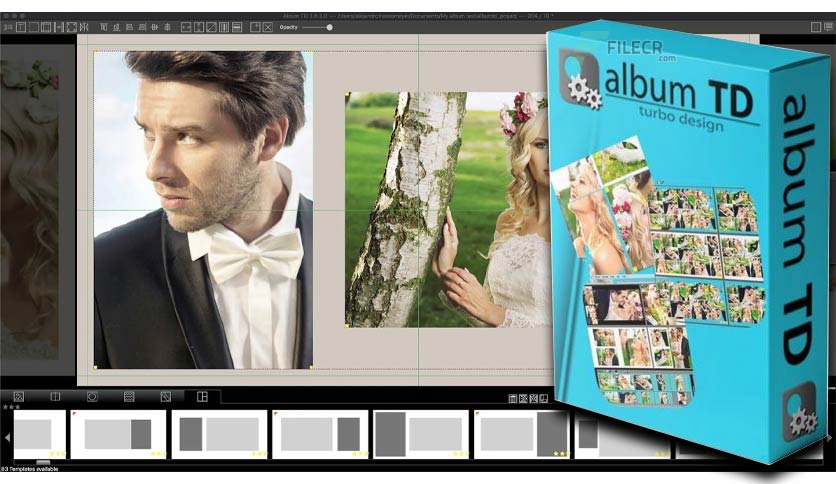Select the bride by birch tree photo

pyautogui.click(x=447, y=209)
